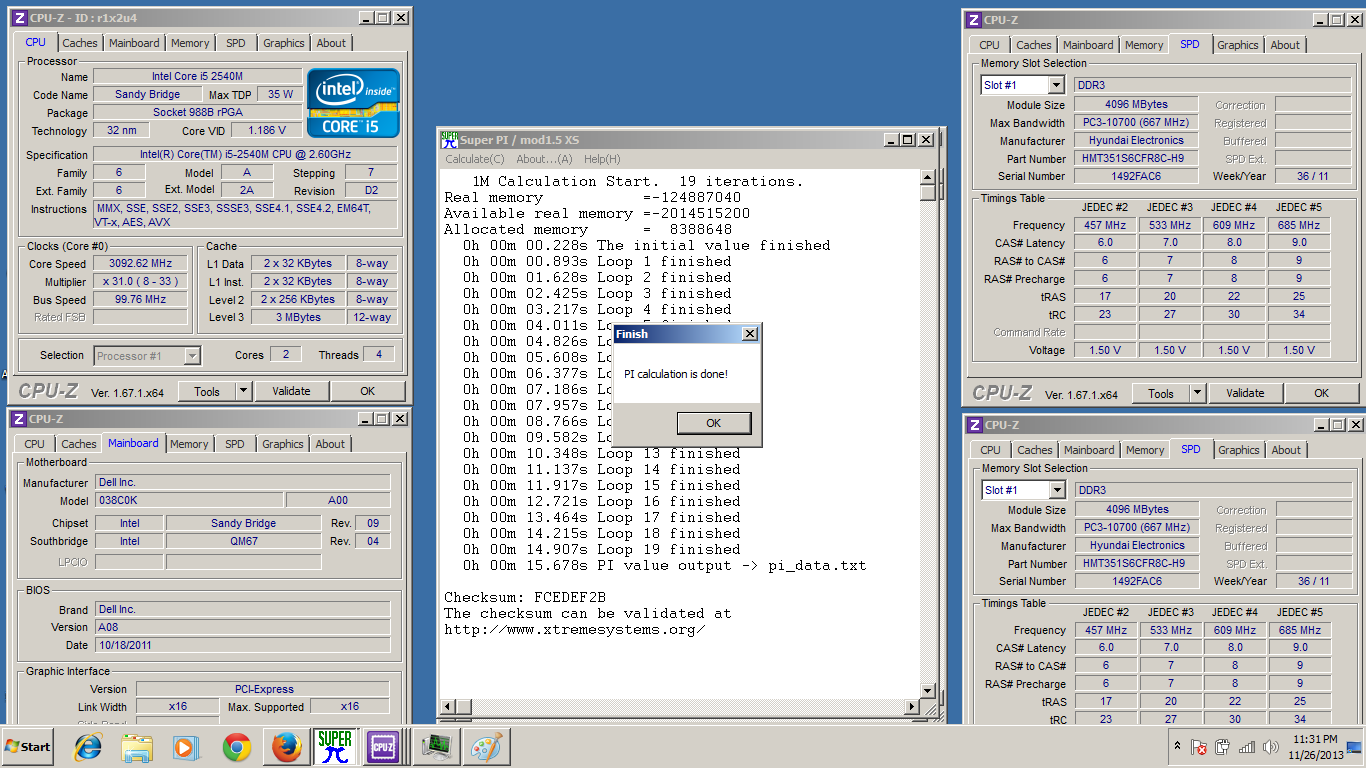
Task: Show hidden tray icons with the chevron
Action: tap(1176, 747)
